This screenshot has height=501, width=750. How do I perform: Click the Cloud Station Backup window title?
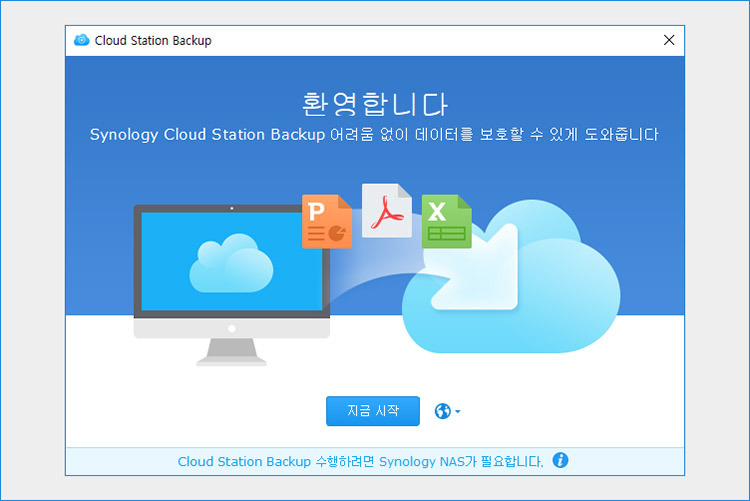click(153, 41)
